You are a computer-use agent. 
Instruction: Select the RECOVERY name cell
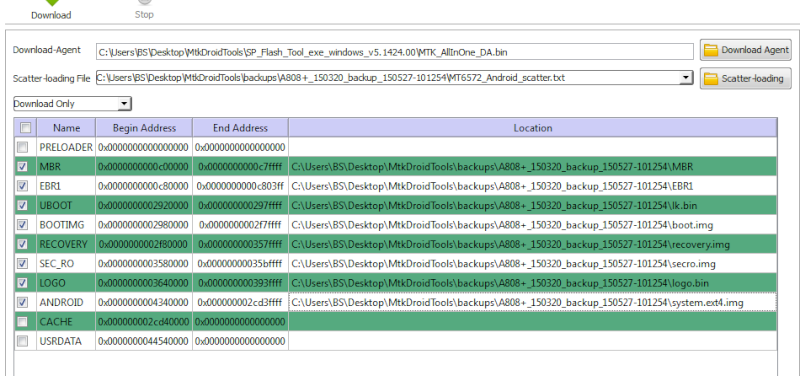click(66, 244)
